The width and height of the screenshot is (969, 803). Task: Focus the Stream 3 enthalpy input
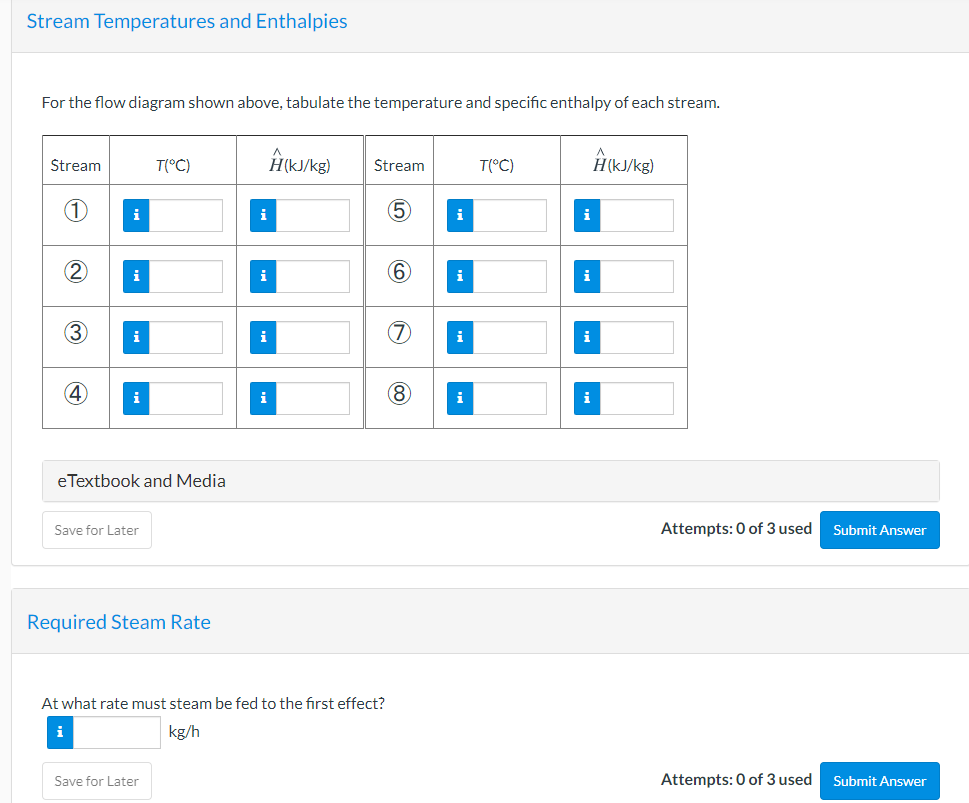pyautogui.click(x=313, y=337)
